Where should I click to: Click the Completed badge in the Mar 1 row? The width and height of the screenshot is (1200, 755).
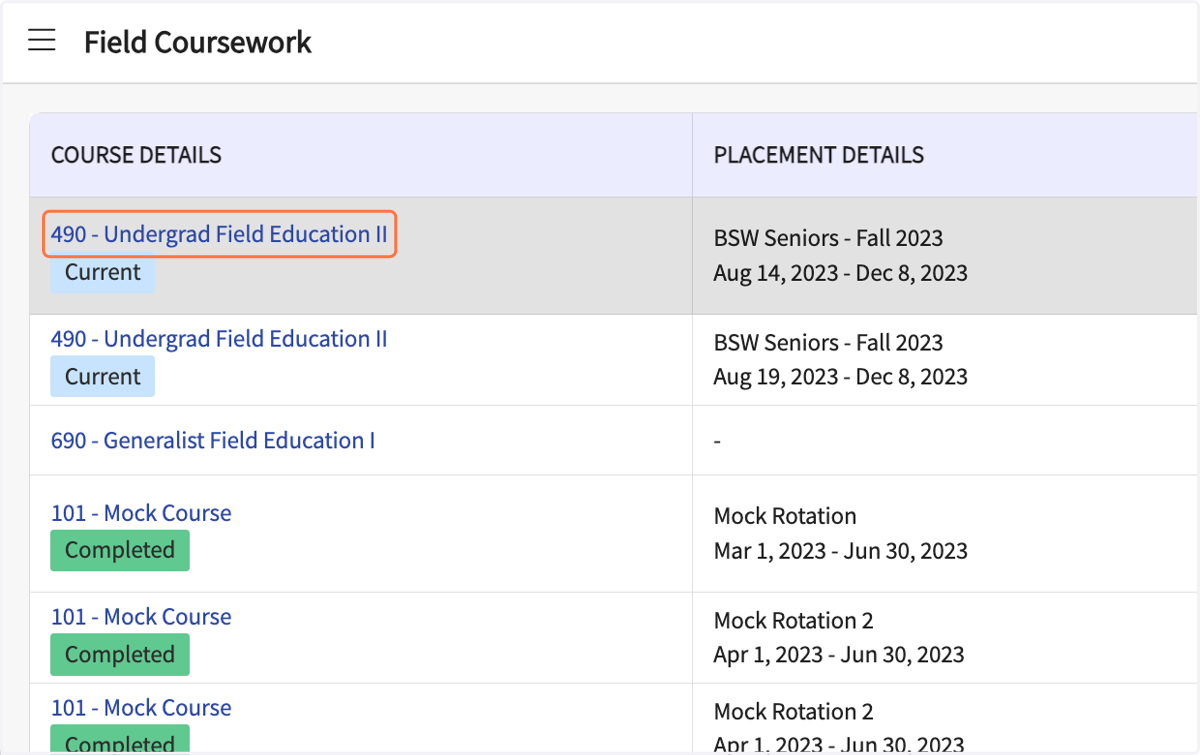[x=120, y=551]
